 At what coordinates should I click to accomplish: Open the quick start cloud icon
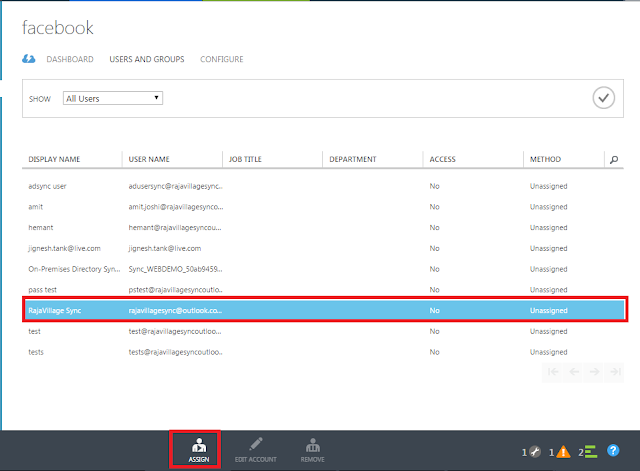[x=29, y=59]
